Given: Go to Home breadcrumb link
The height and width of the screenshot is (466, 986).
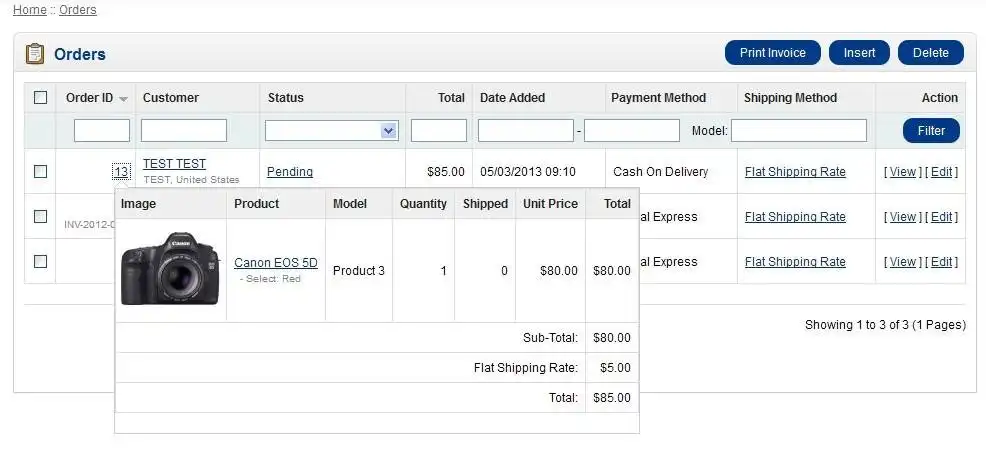Looking at the screenshot, I should 29,10.
